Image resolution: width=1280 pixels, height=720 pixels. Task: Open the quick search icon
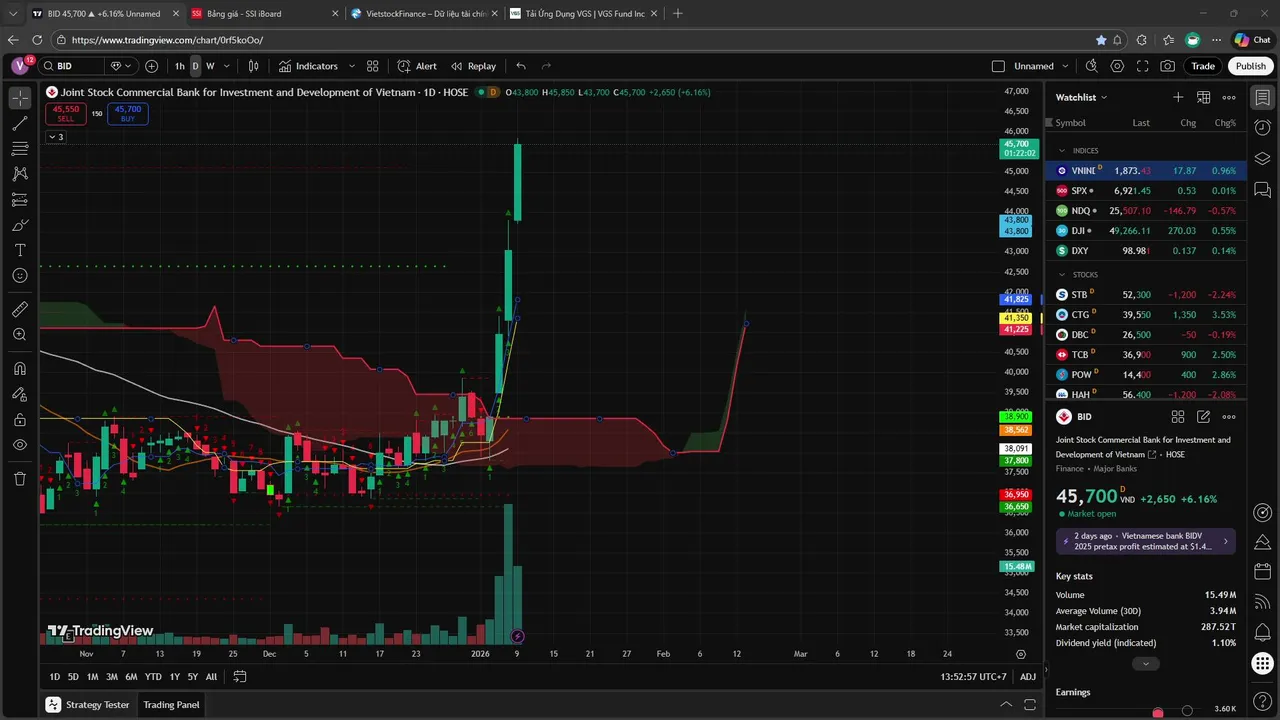tap(1091, 66)
